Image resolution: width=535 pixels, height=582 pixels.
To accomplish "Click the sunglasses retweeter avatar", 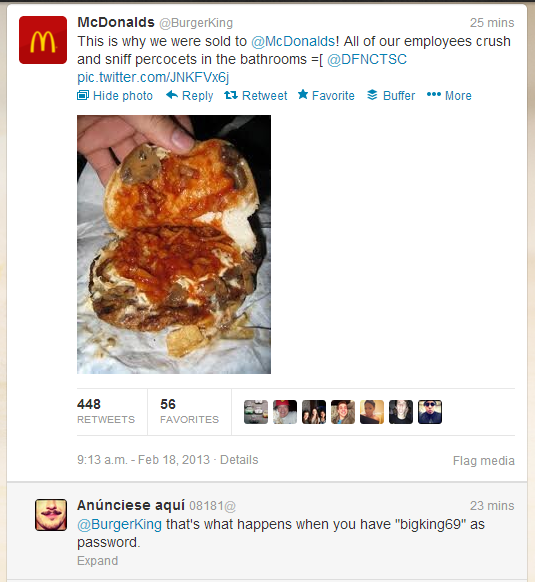I will [x=430, y=412].
